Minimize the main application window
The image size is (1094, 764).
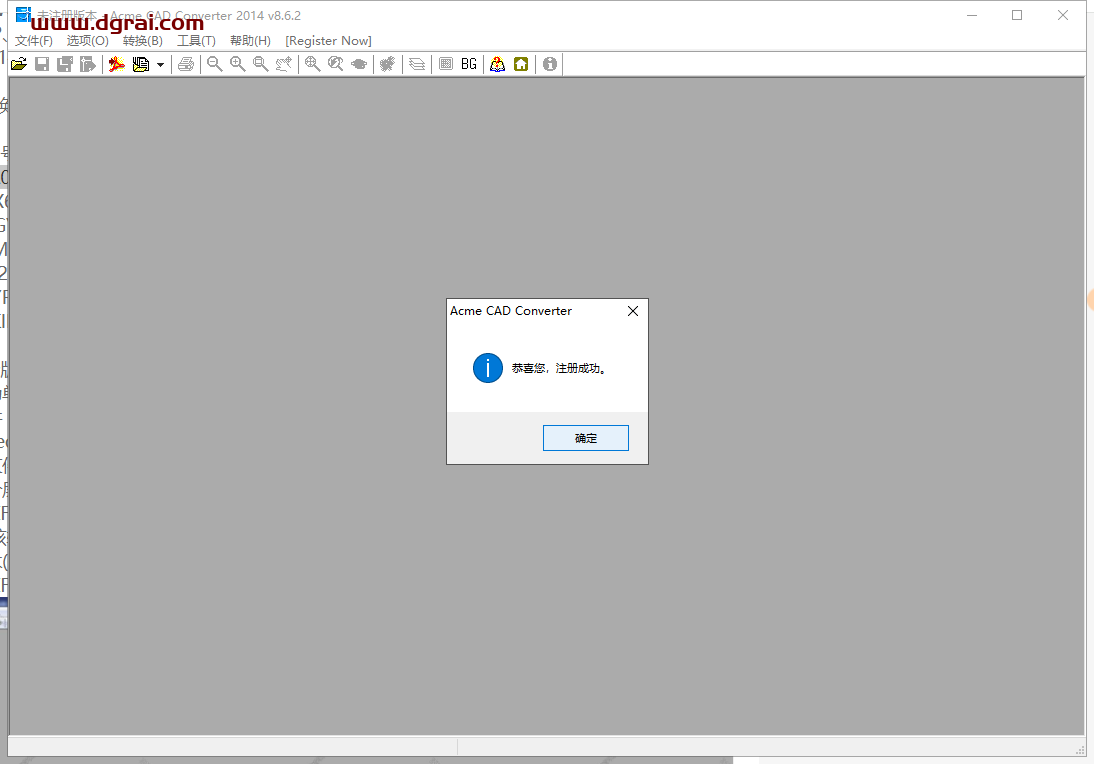[x=972, y=15]
